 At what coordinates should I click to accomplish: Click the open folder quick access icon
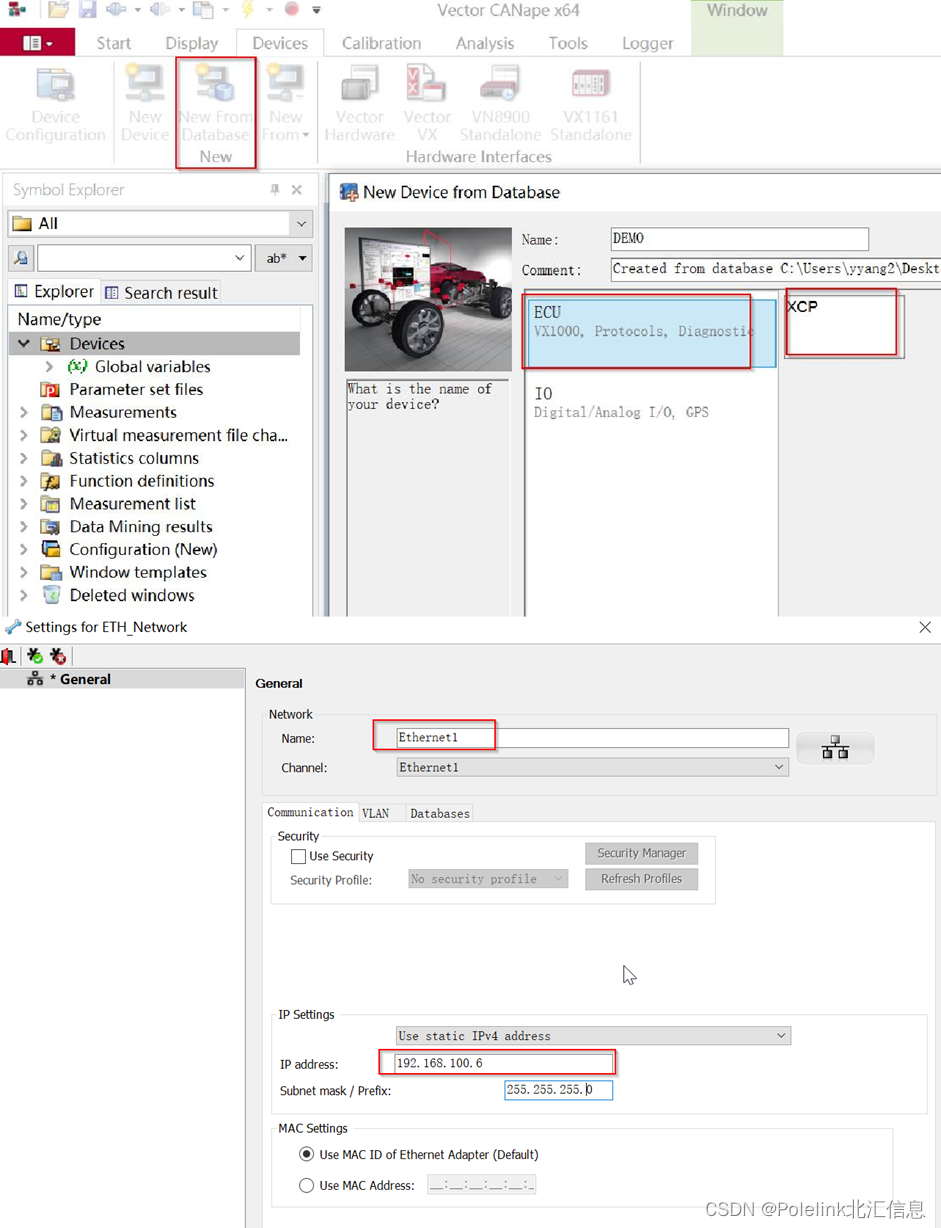[58, 10]
